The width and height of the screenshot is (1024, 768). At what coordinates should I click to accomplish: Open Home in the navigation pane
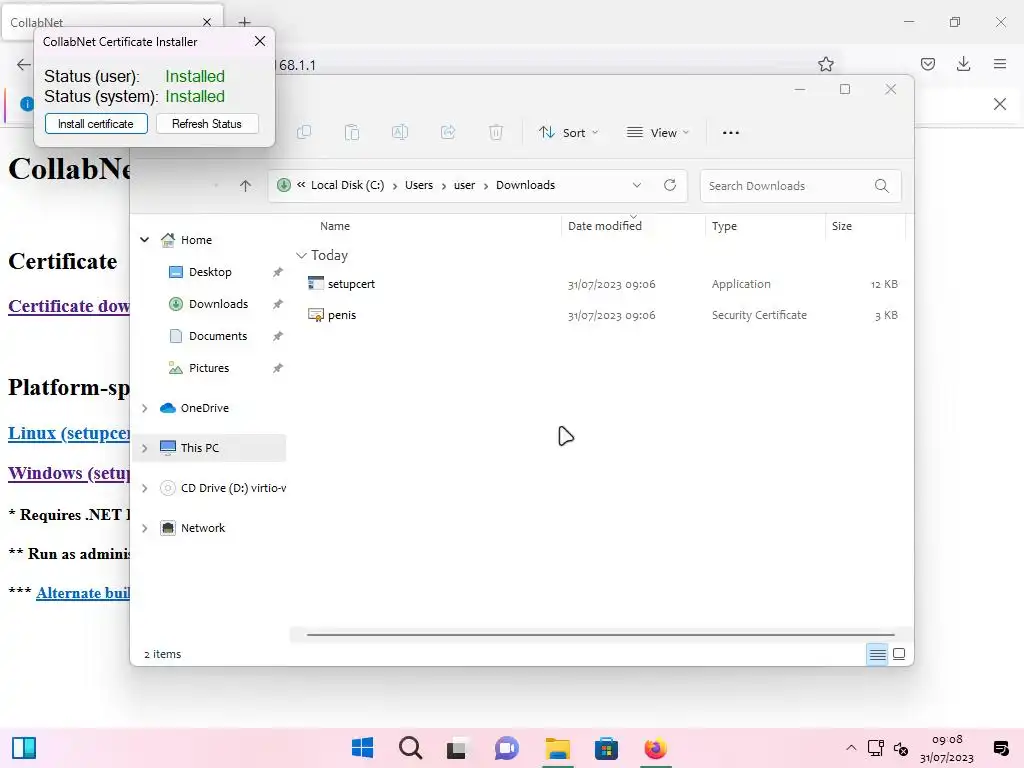point(196,240)
